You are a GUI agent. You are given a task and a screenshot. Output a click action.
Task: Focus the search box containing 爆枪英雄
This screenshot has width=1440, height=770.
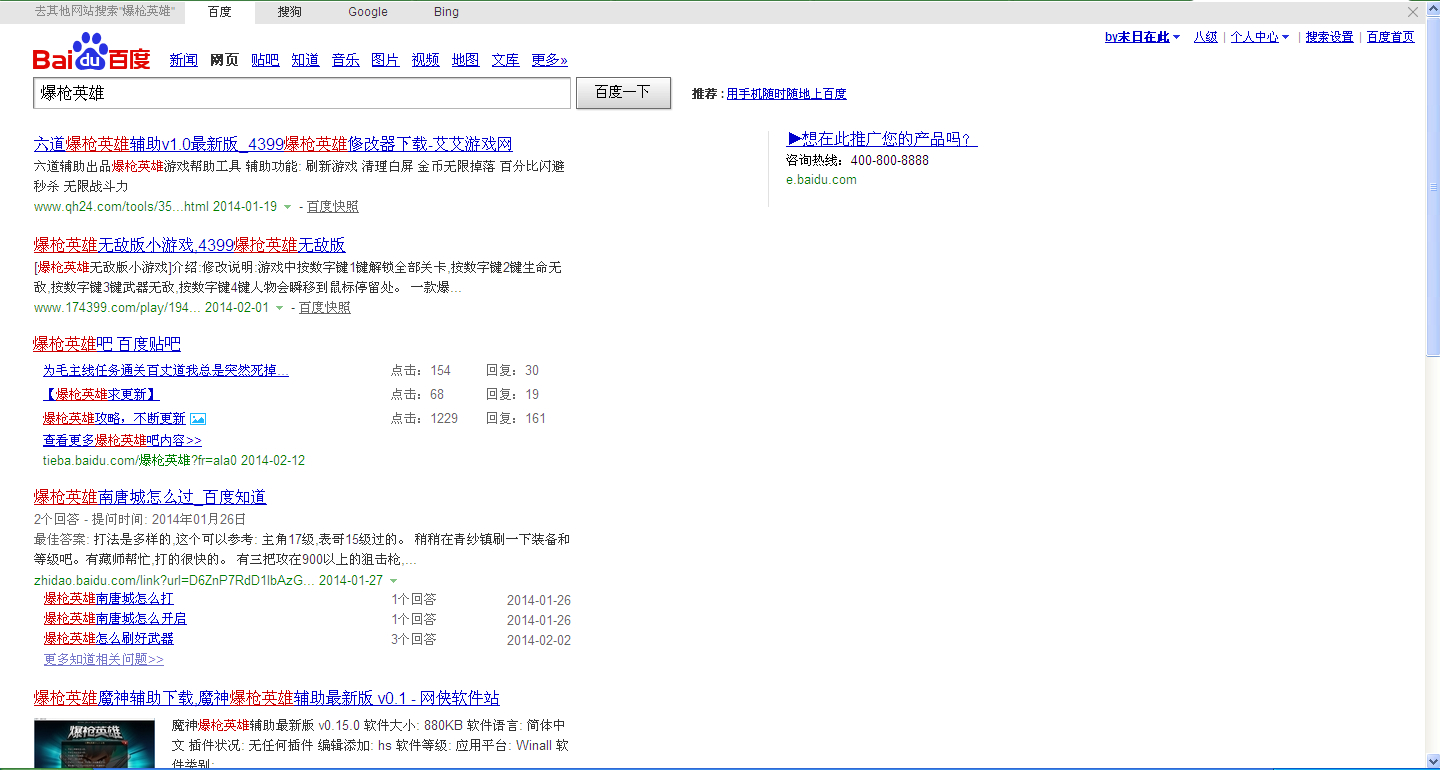(302, 93)
